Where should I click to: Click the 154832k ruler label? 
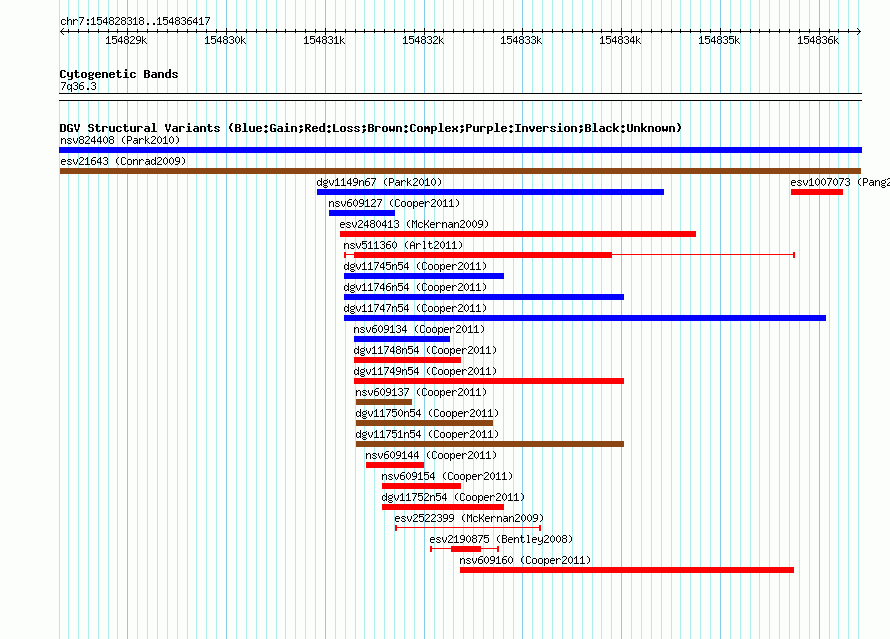[423, 40]
